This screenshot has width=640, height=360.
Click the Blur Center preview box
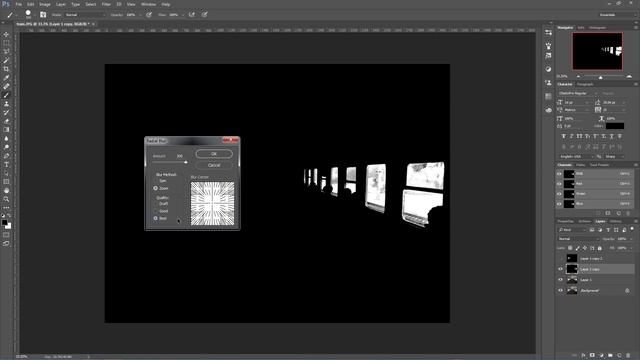pos(212,203)
